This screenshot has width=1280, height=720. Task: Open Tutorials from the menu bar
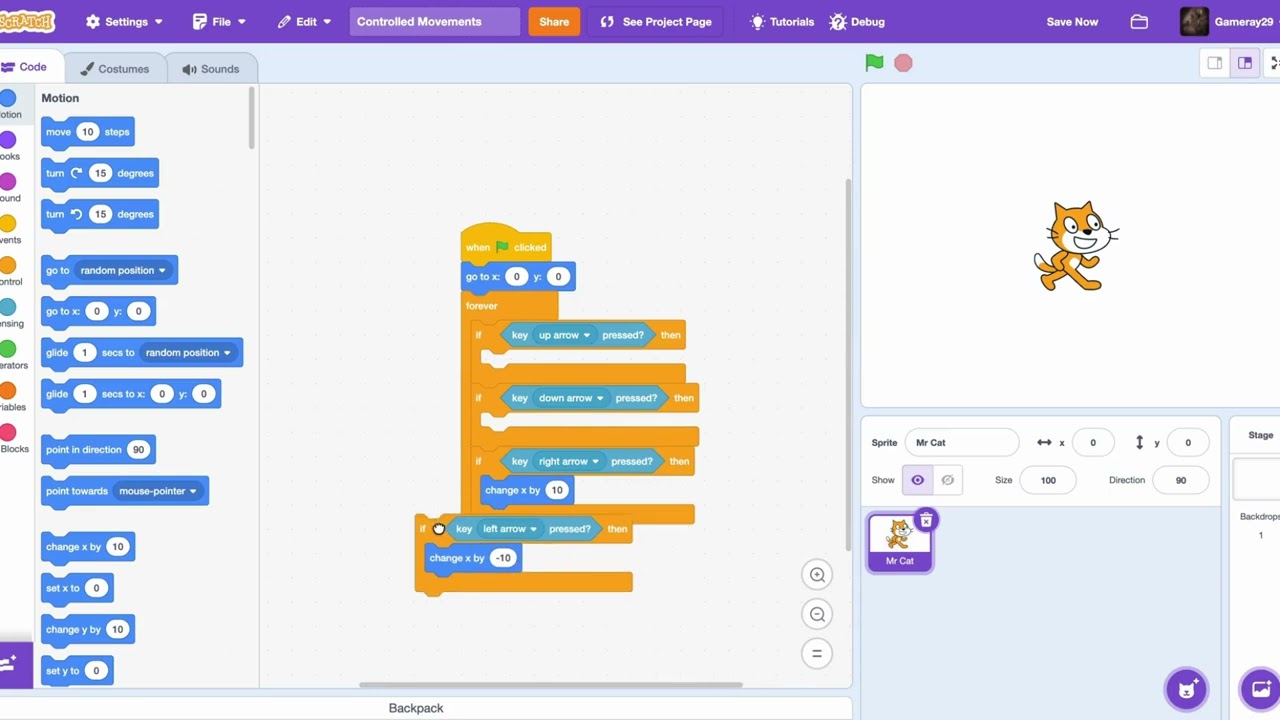[x=782, y=21]
